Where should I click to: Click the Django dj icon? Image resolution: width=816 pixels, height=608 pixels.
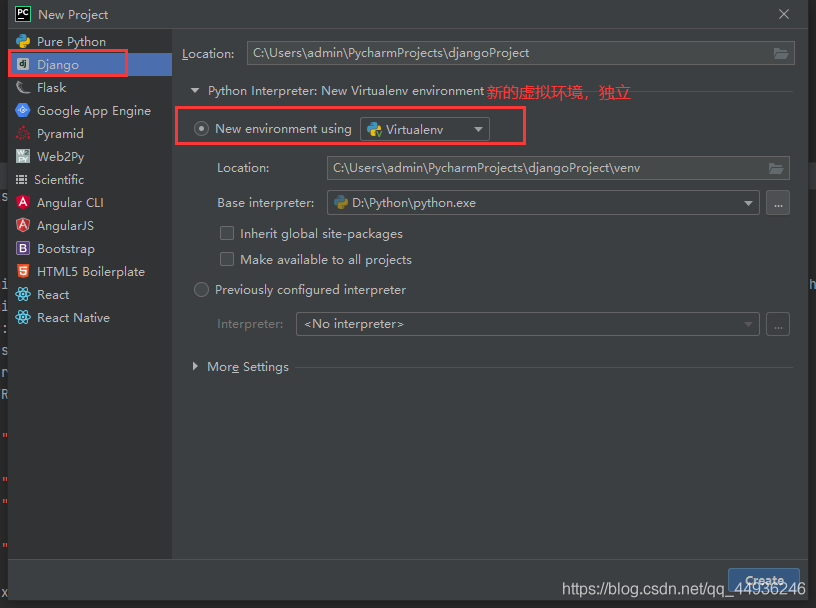pyautogui.click(x=23, y=64)
